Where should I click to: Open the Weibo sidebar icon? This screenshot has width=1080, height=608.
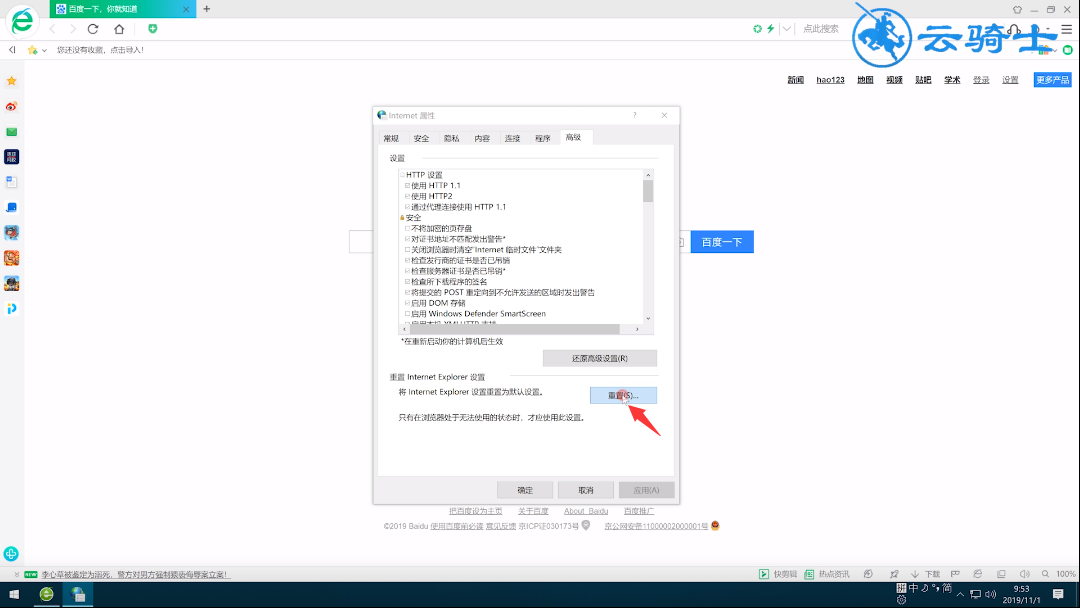pyautogui.click(x=12, y=107)
